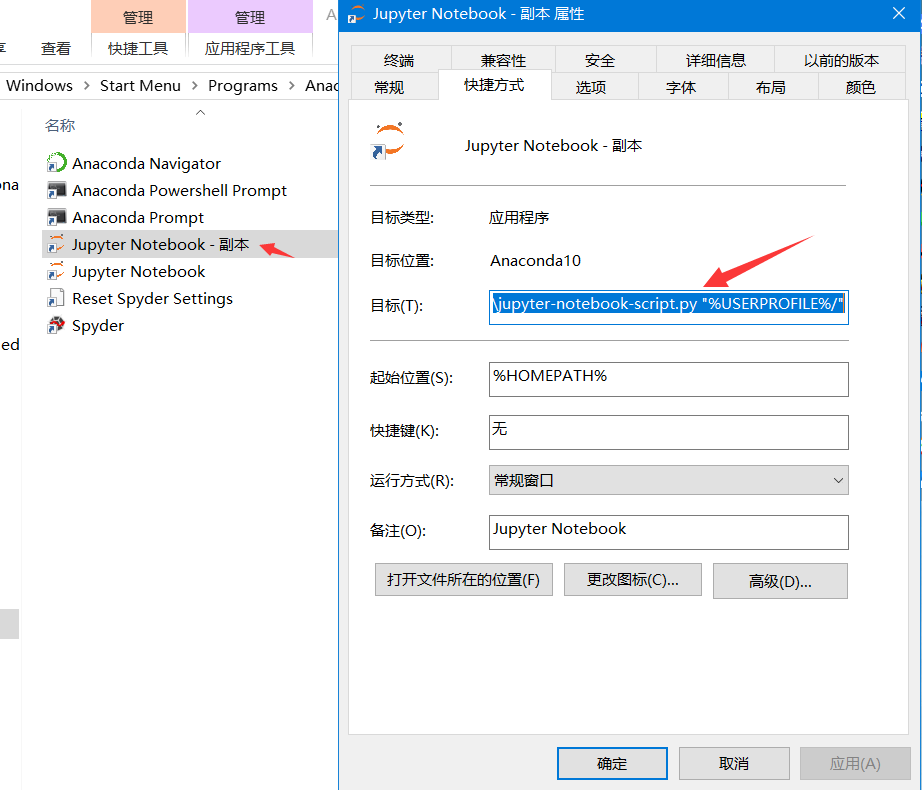Click into the 目标(T) field
The width and height of the screenshot is (922, 790).
pos(669,307)
